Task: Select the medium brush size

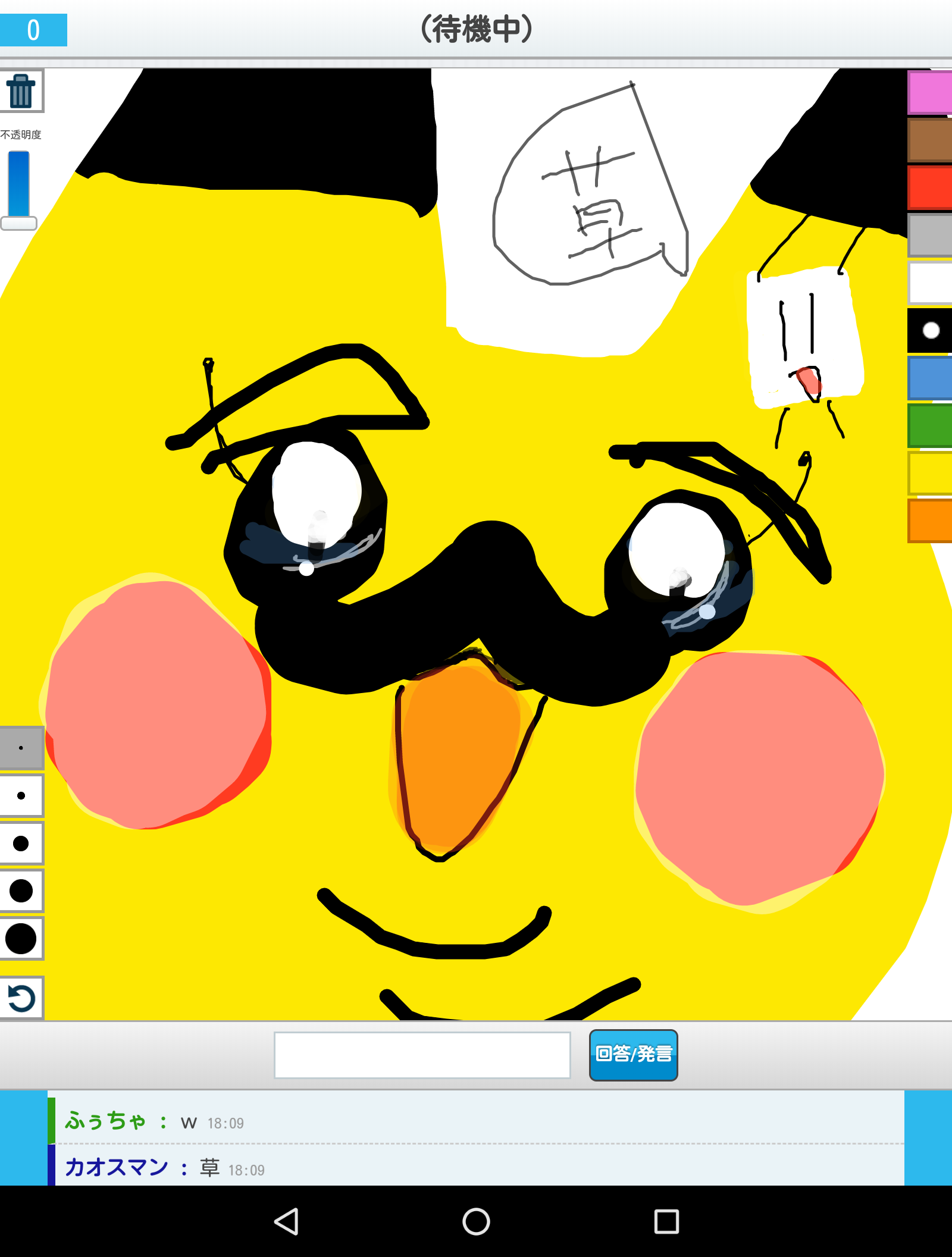Action: [21, 843]
